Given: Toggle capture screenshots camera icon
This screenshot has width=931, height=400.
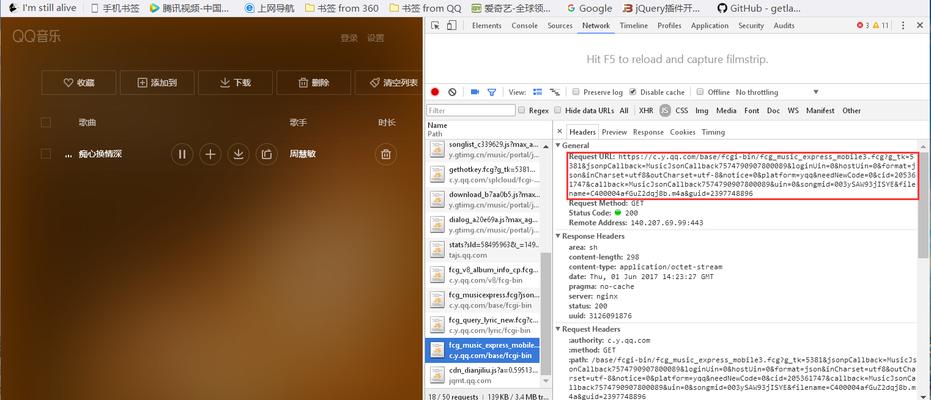Looking at the screenshot, I should pos(474,92).
